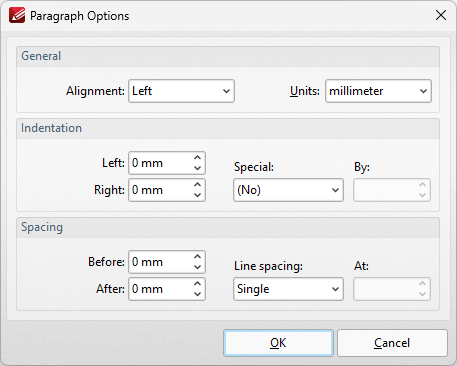
Task: Click the Spacing section header
Action: [228, 228]
